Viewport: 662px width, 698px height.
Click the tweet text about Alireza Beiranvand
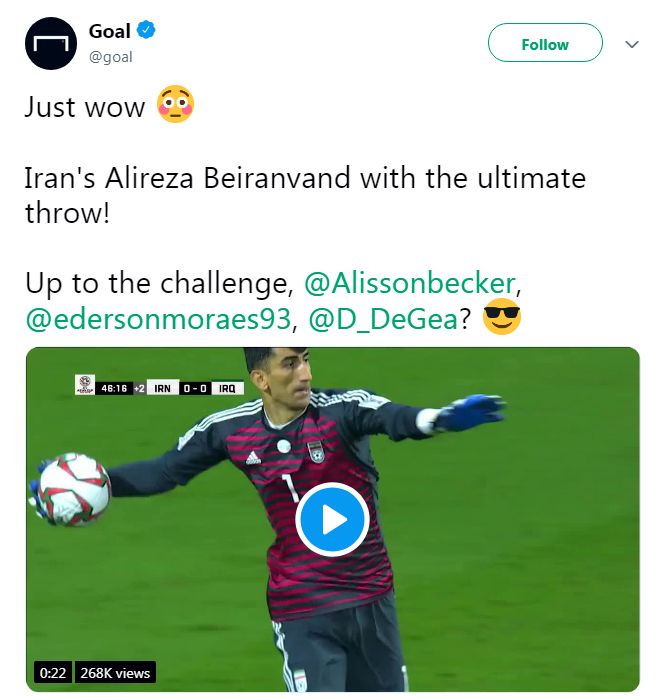point(305,195)
